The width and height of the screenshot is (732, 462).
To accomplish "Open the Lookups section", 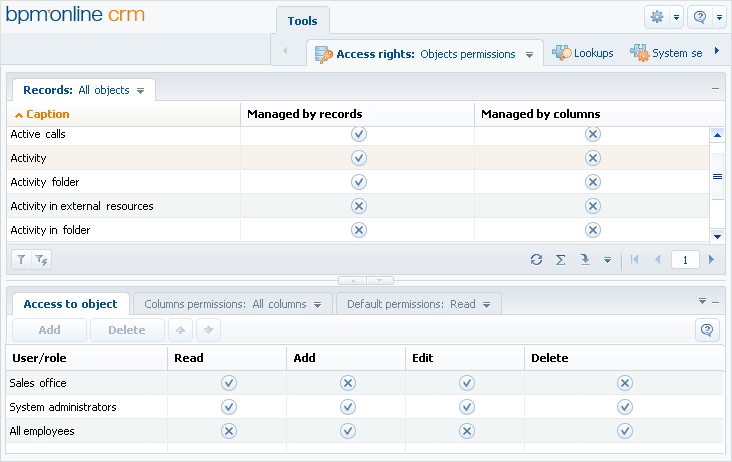I will click(583, 53).
